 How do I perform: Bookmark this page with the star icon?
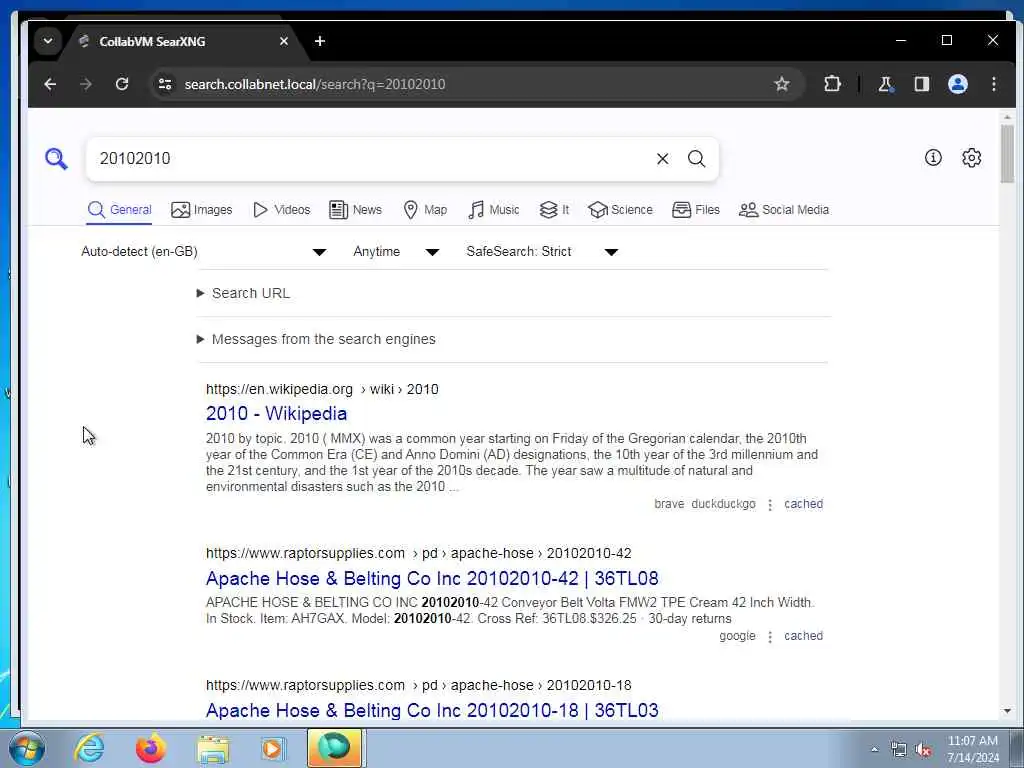point(782,84)
